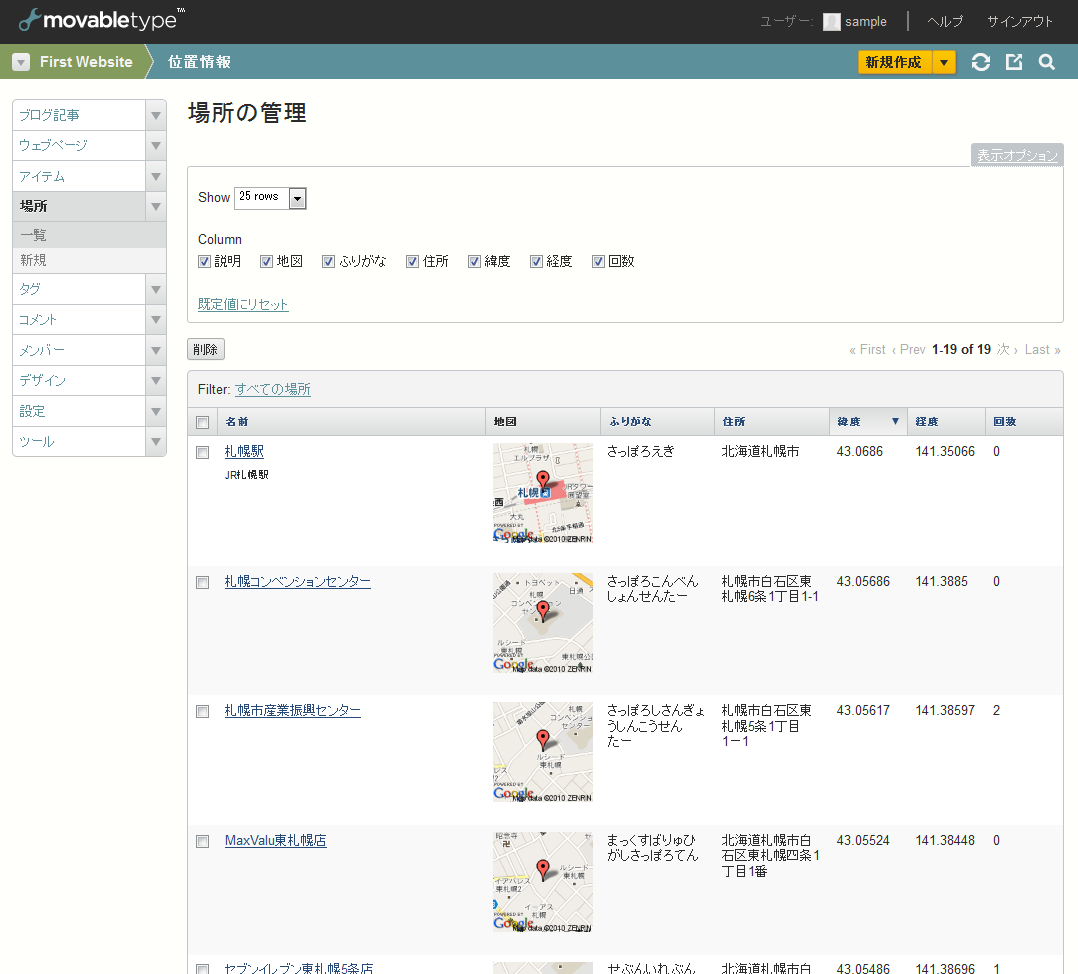Expand the デザイン sidebar arrow
The width and height of the screenshot is (1078, 974).
click(156, 381)
